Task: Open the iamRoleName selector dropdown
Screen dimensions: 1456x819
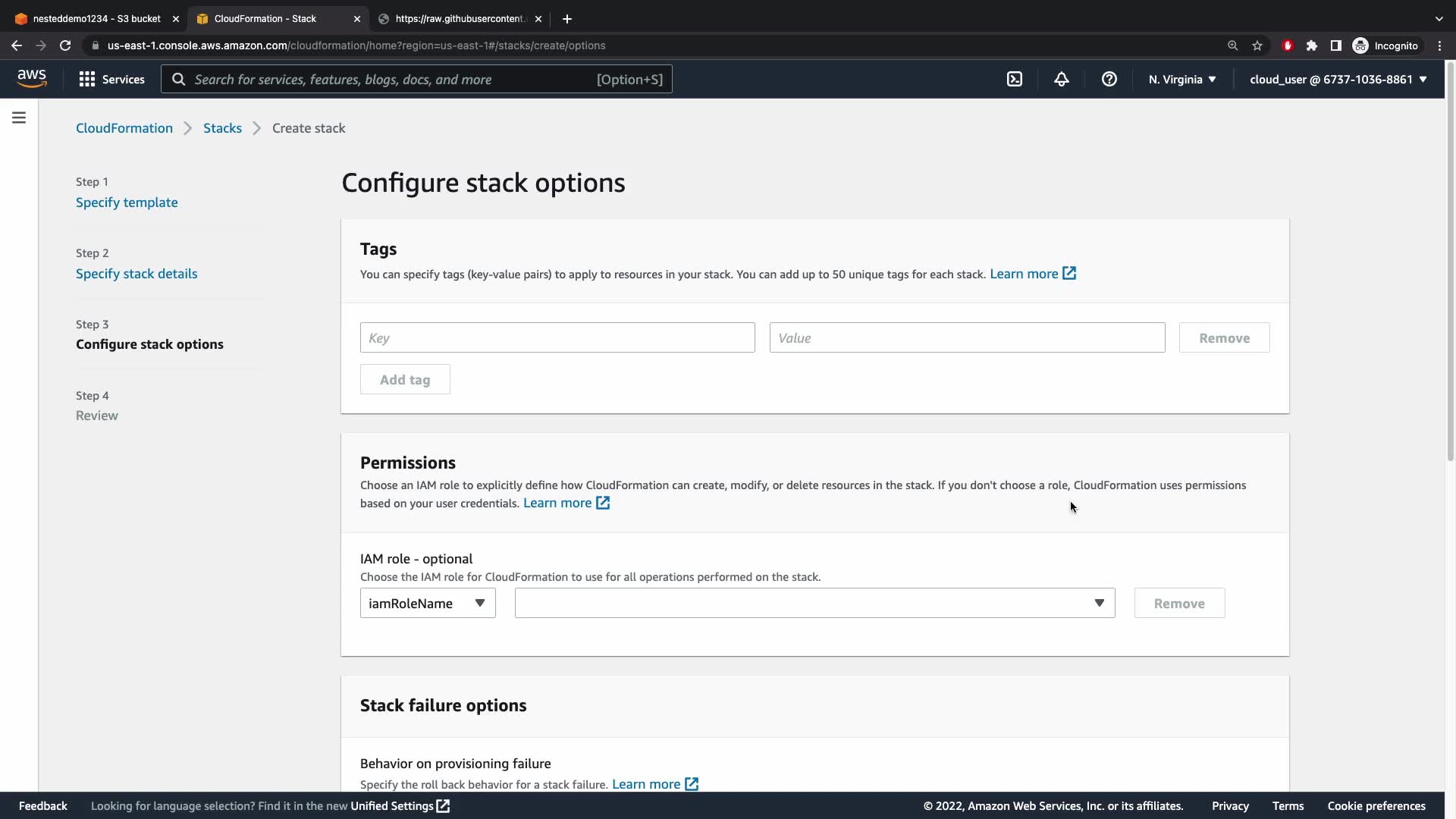Action: coord(427,603)
